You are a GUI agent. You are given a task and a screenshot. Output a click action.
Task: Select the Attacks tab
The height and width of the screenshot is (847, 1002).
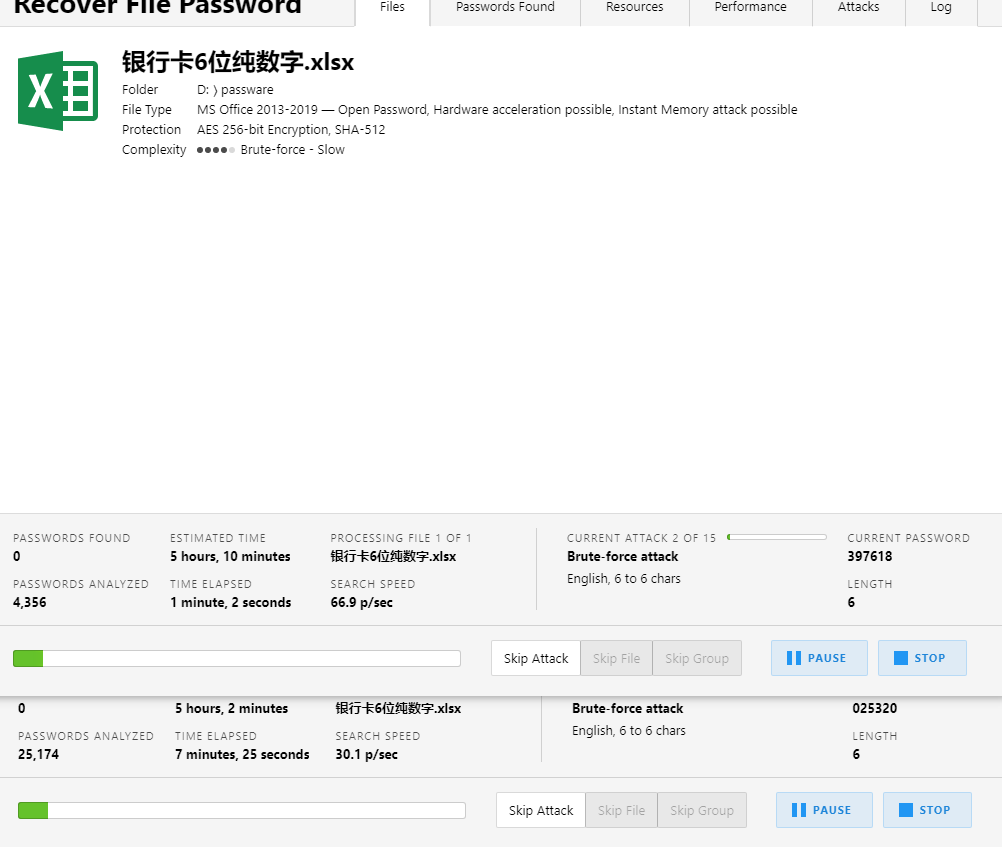click(858, 8)
